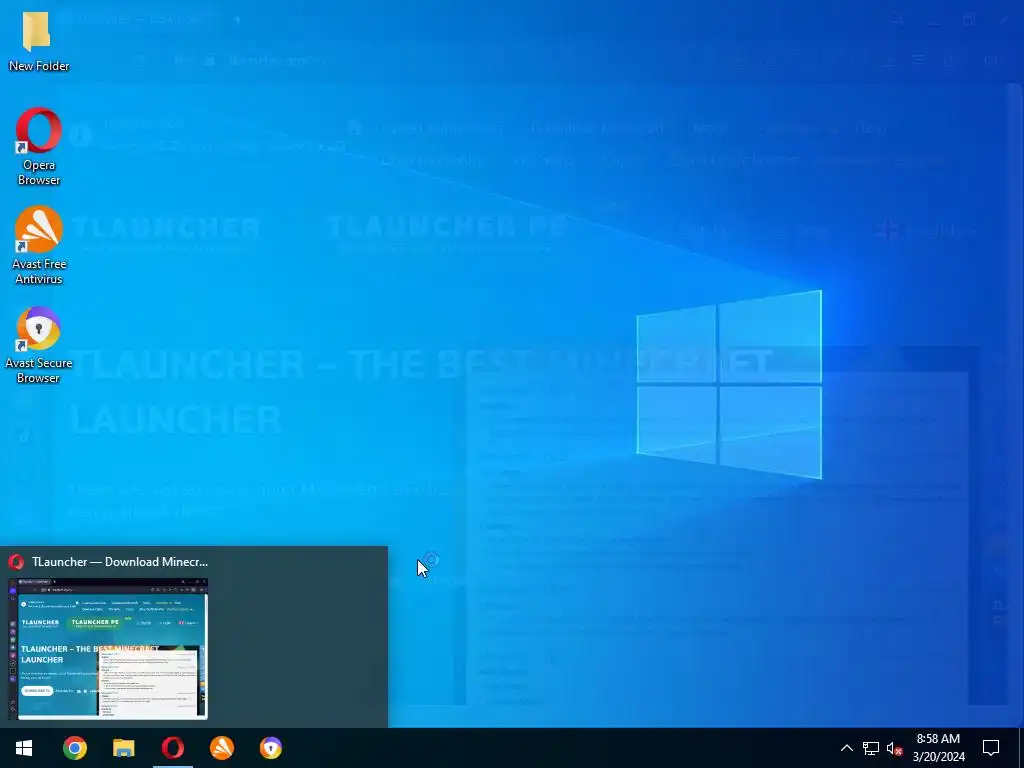Click the Opera logo in preview header
The height and width of the screenshot is (768, 1024).
pyautogui.click(x=16, y=562)
